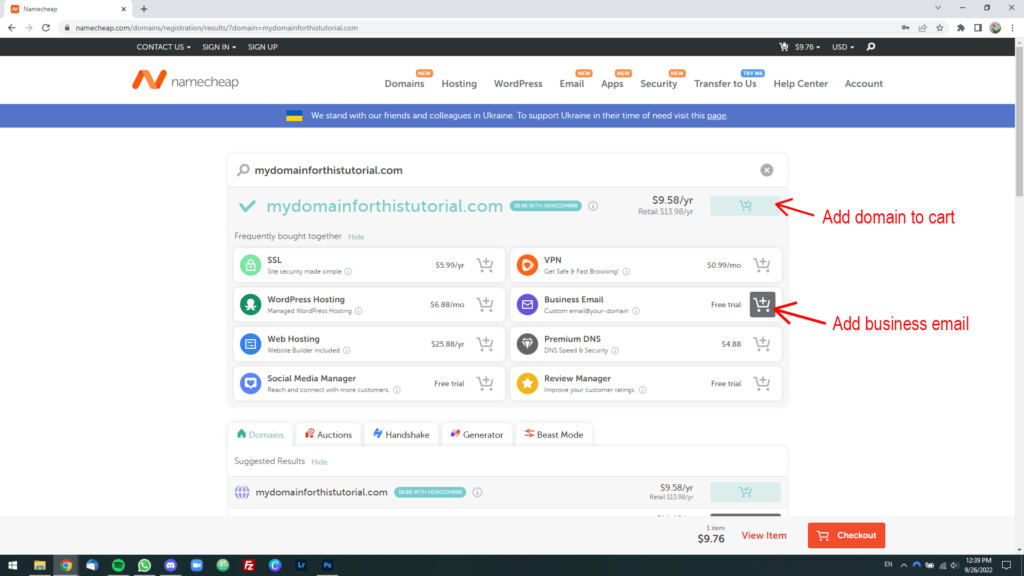Add Social Media Manager to cart
This screenshot has width=1024, height=576.
pos(485,383)
